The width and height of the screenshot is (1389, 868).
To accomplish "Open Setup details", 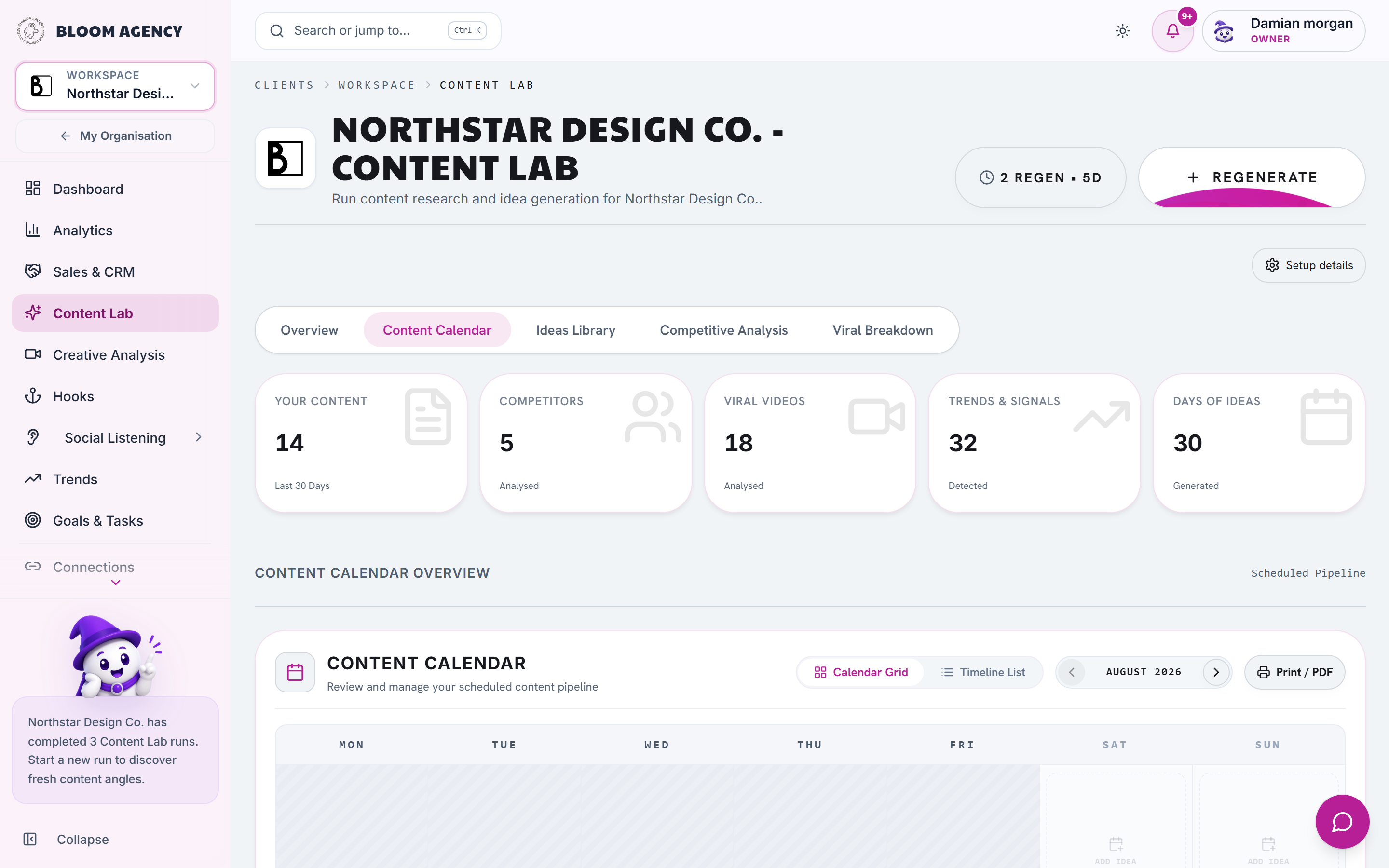I will click(x=1308, y=265).
